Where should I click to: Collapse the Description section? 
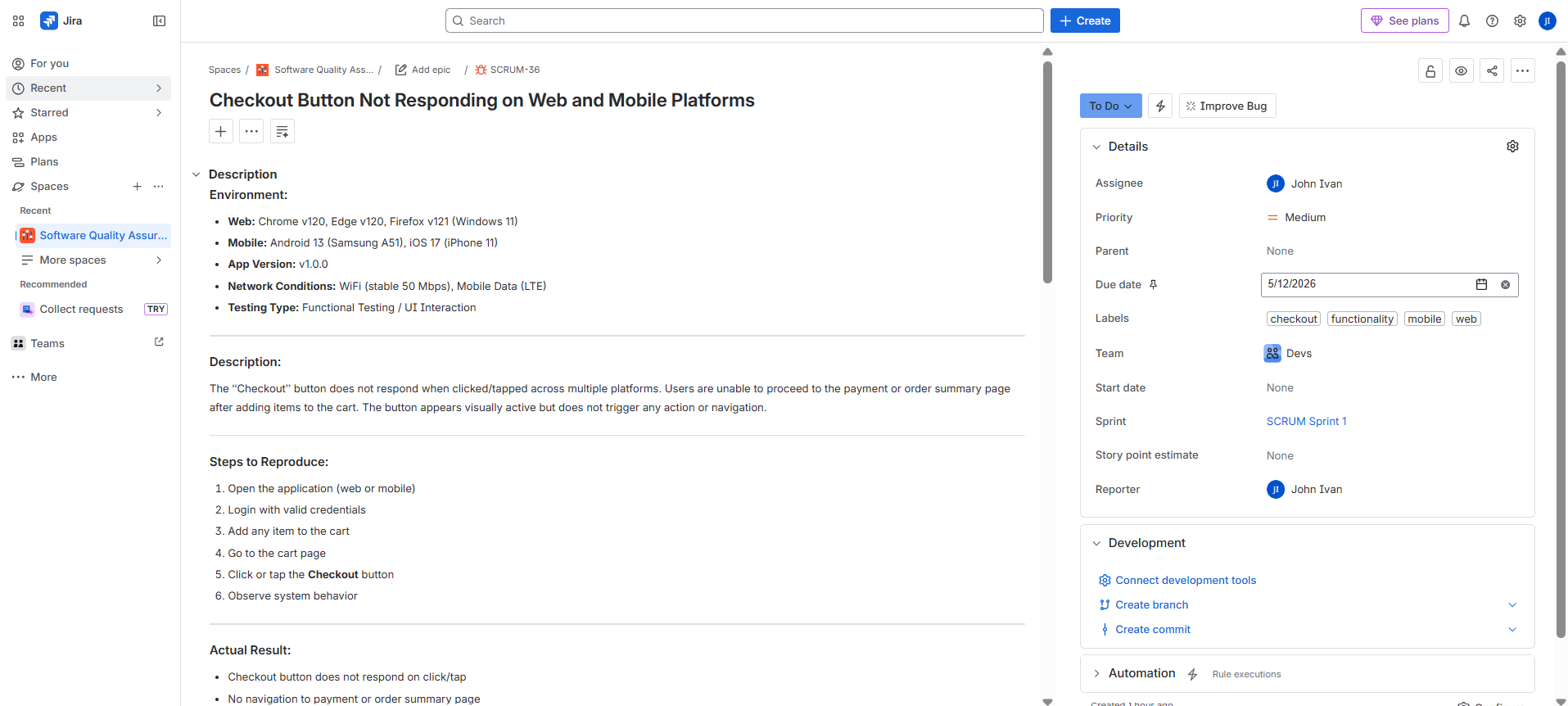coord(197,174)
